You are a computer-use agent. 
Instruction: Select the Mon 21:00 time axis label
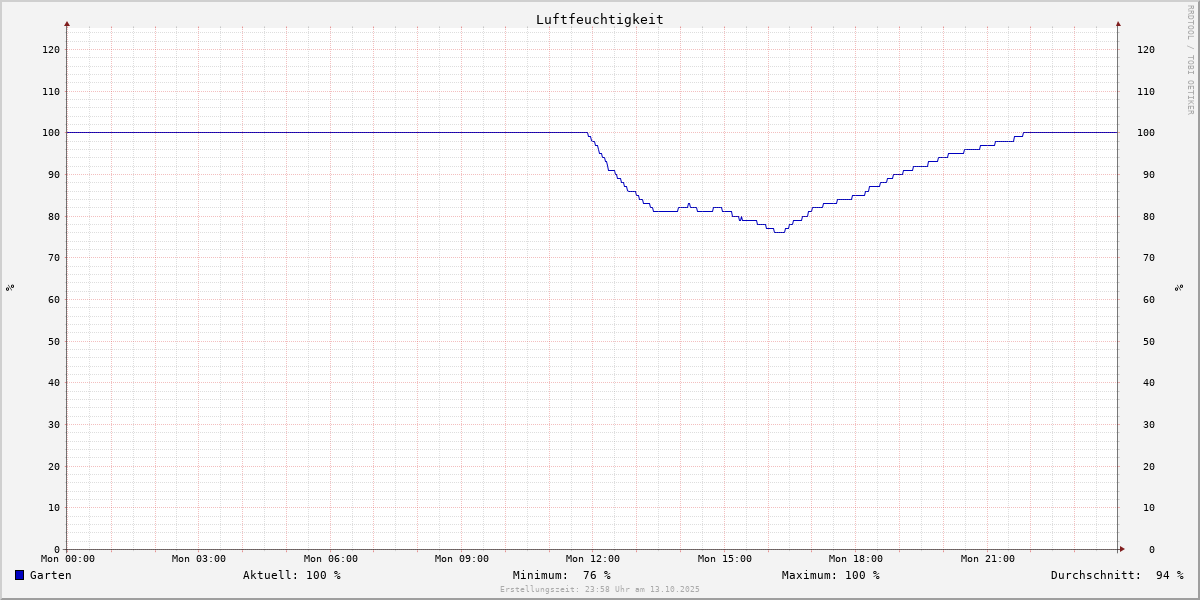click(x=987, y=559)
